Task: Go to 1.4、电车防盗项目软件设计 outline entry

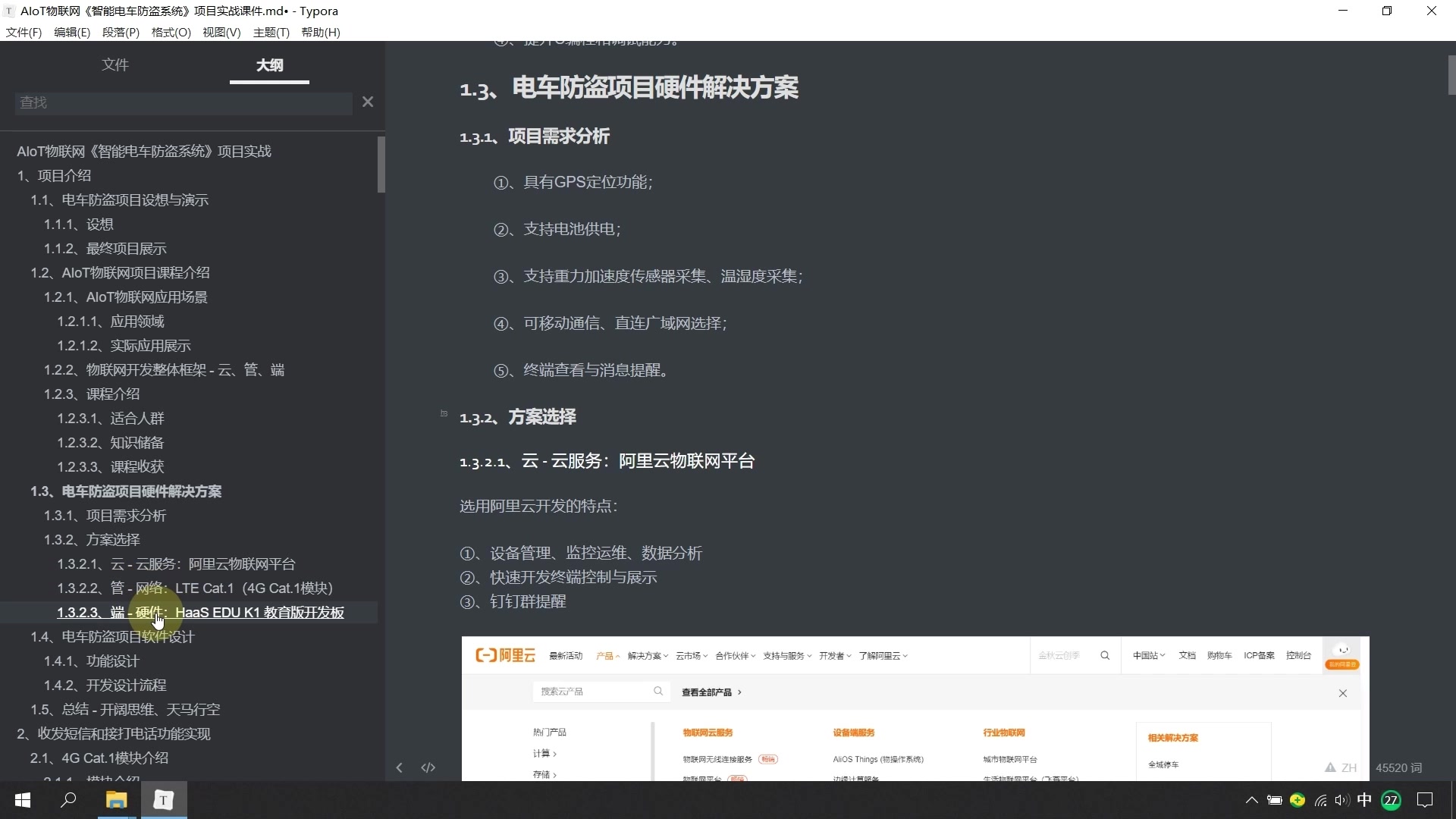Action: 112,637
